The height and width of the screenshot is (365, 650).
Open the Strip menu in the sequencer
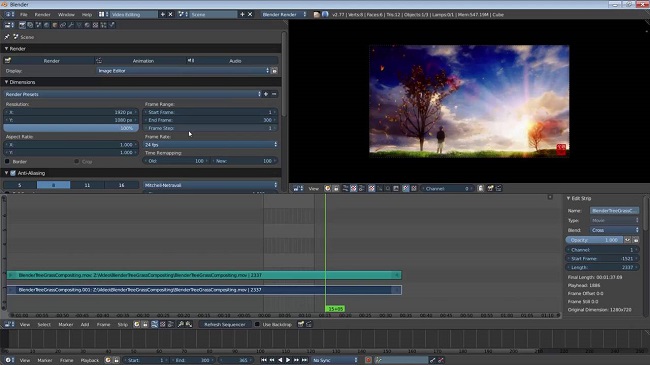click(x=123, y=324)
